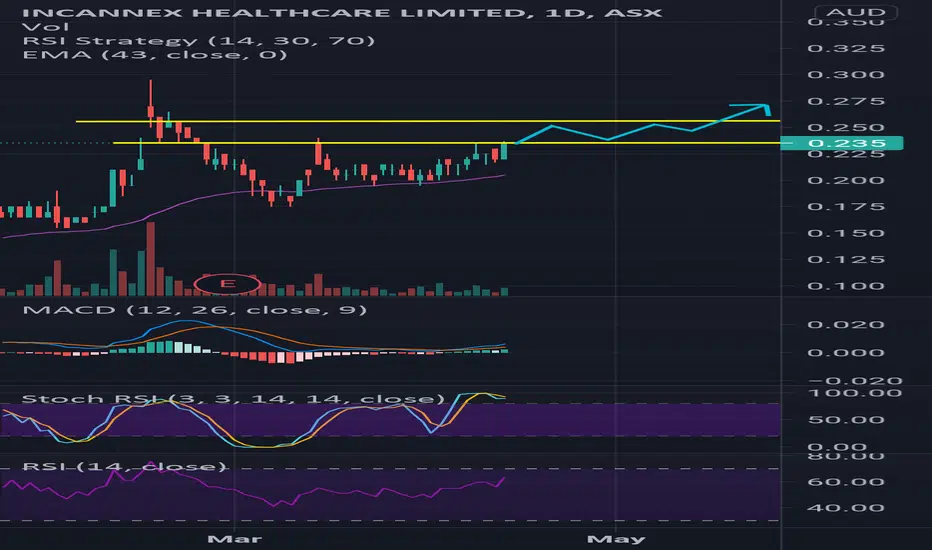Click the 0.275 price axis label
The height and width of the screenshot is (550, 932).
846,101
